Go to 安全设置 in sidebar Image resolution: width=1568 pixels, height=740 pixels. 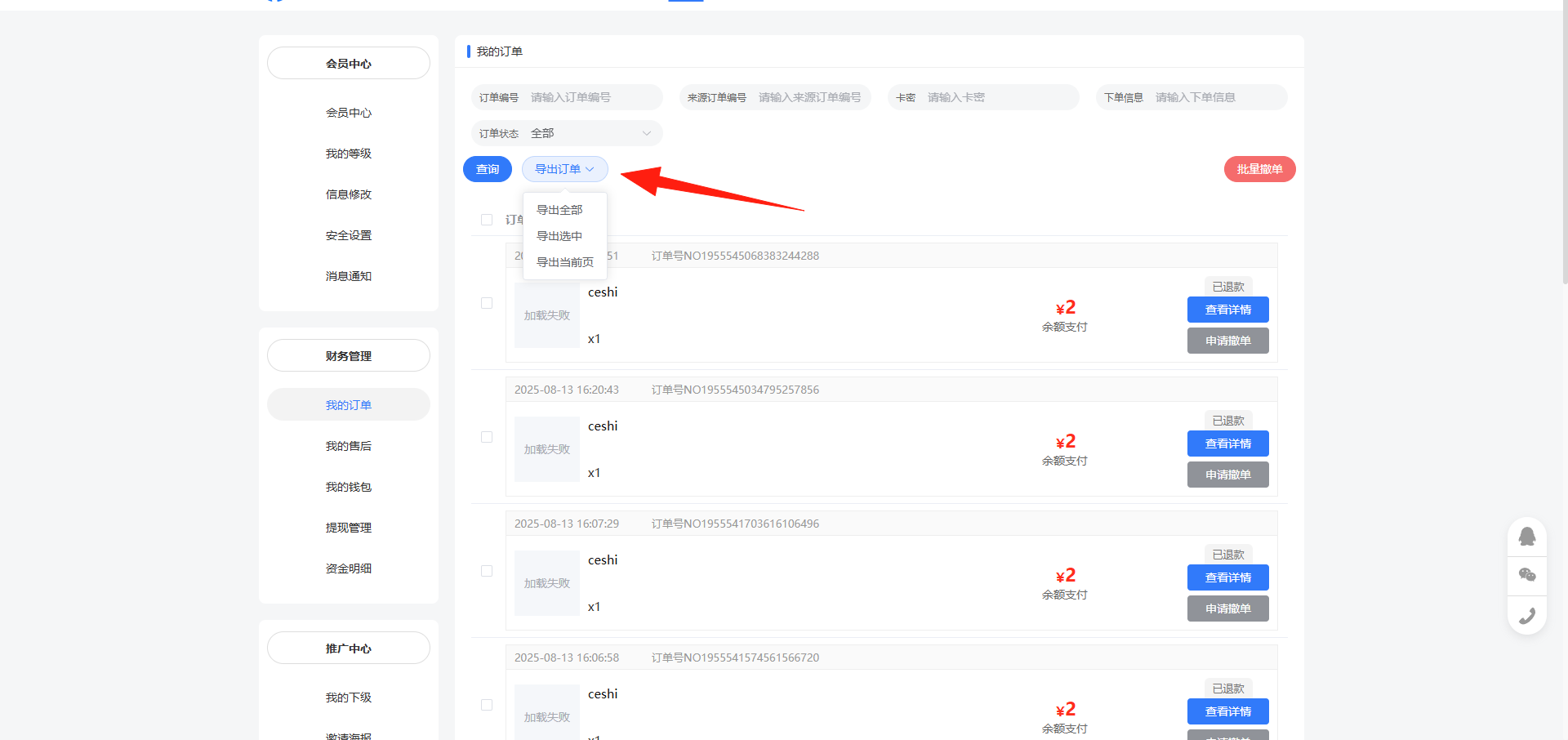(x=348, y=235)
